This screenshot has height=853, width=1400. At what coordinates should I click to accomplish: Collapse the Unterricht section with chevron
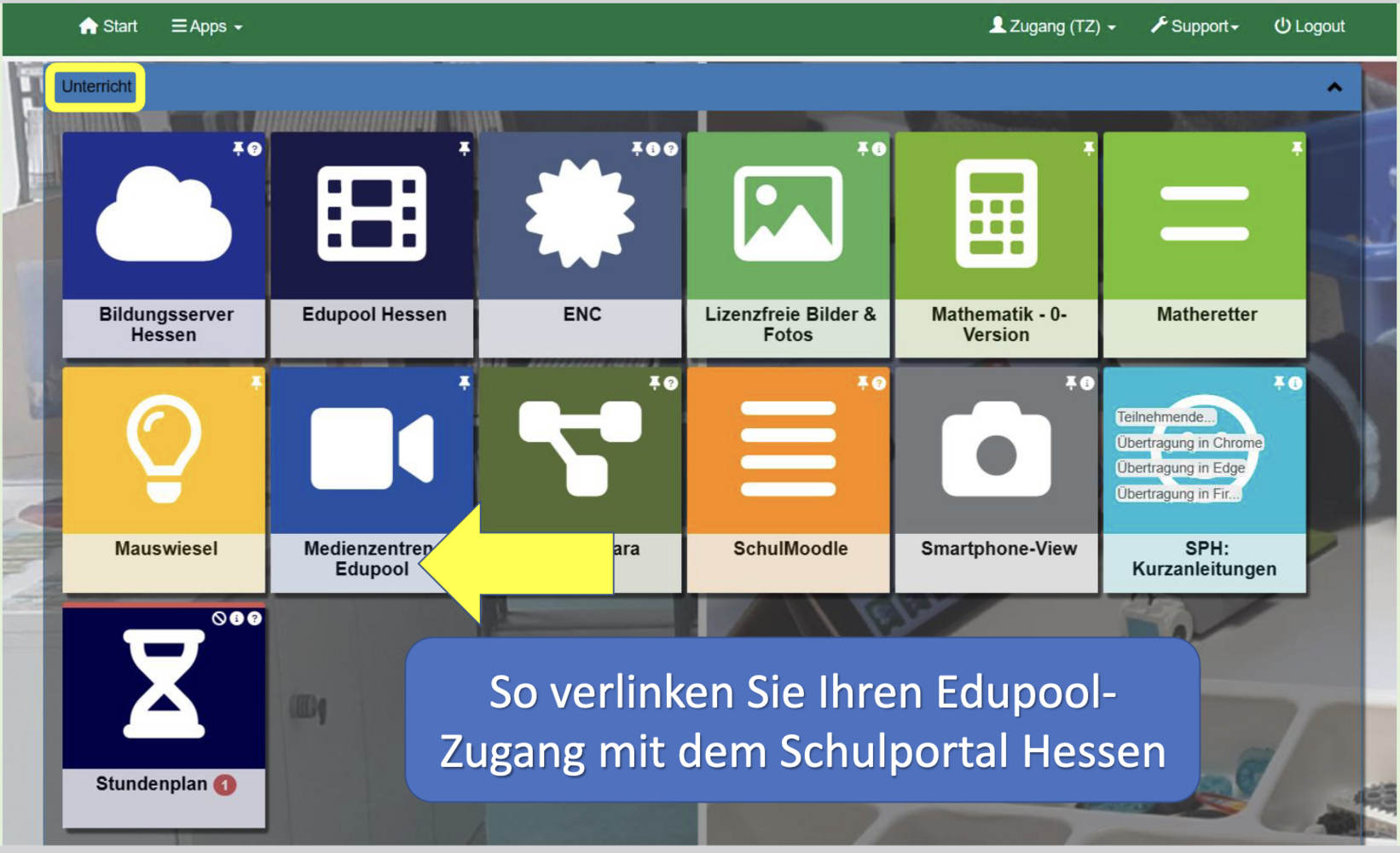[1334, 87]
